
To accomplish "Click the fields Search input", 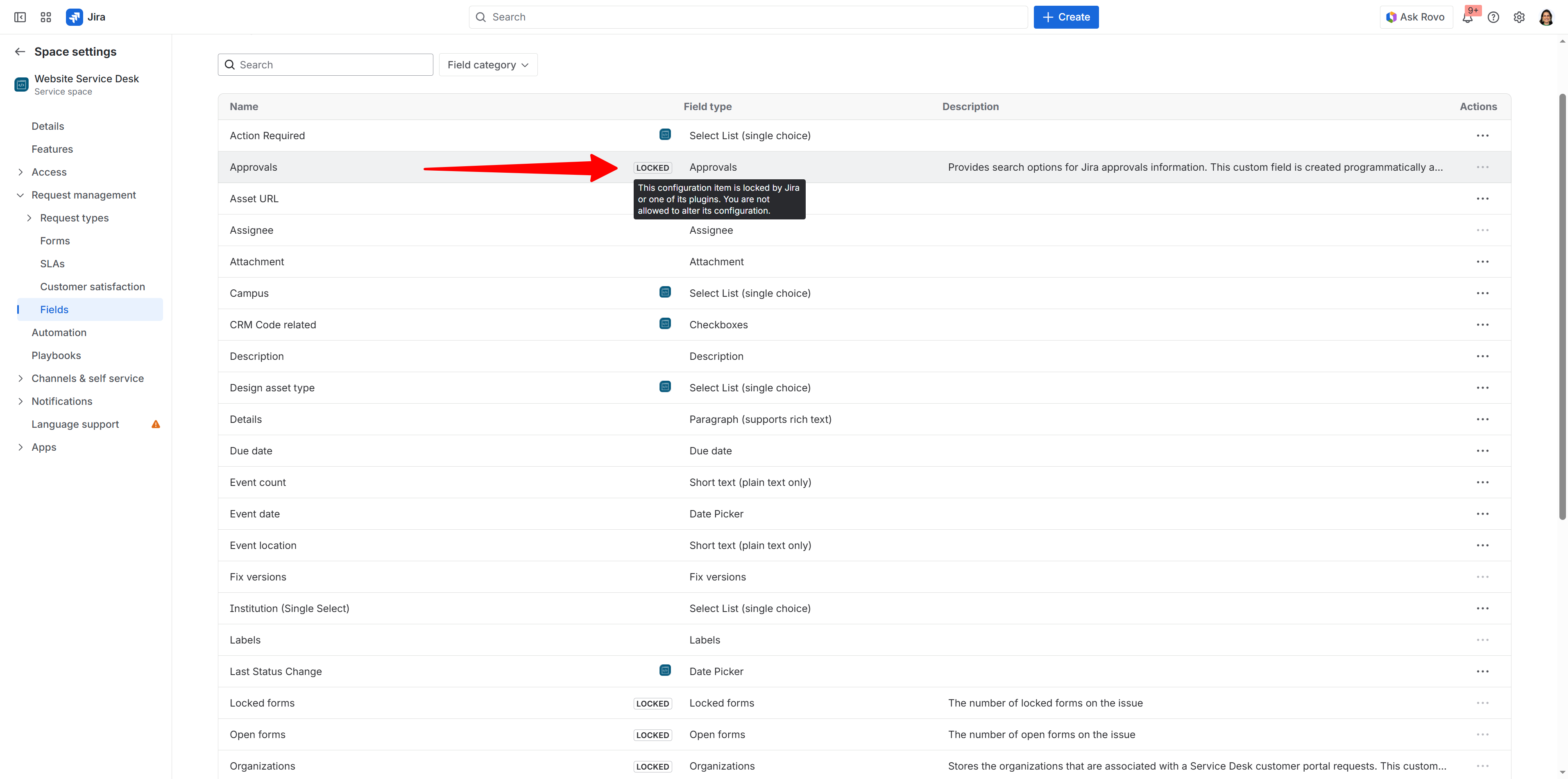I will (326, 64).
